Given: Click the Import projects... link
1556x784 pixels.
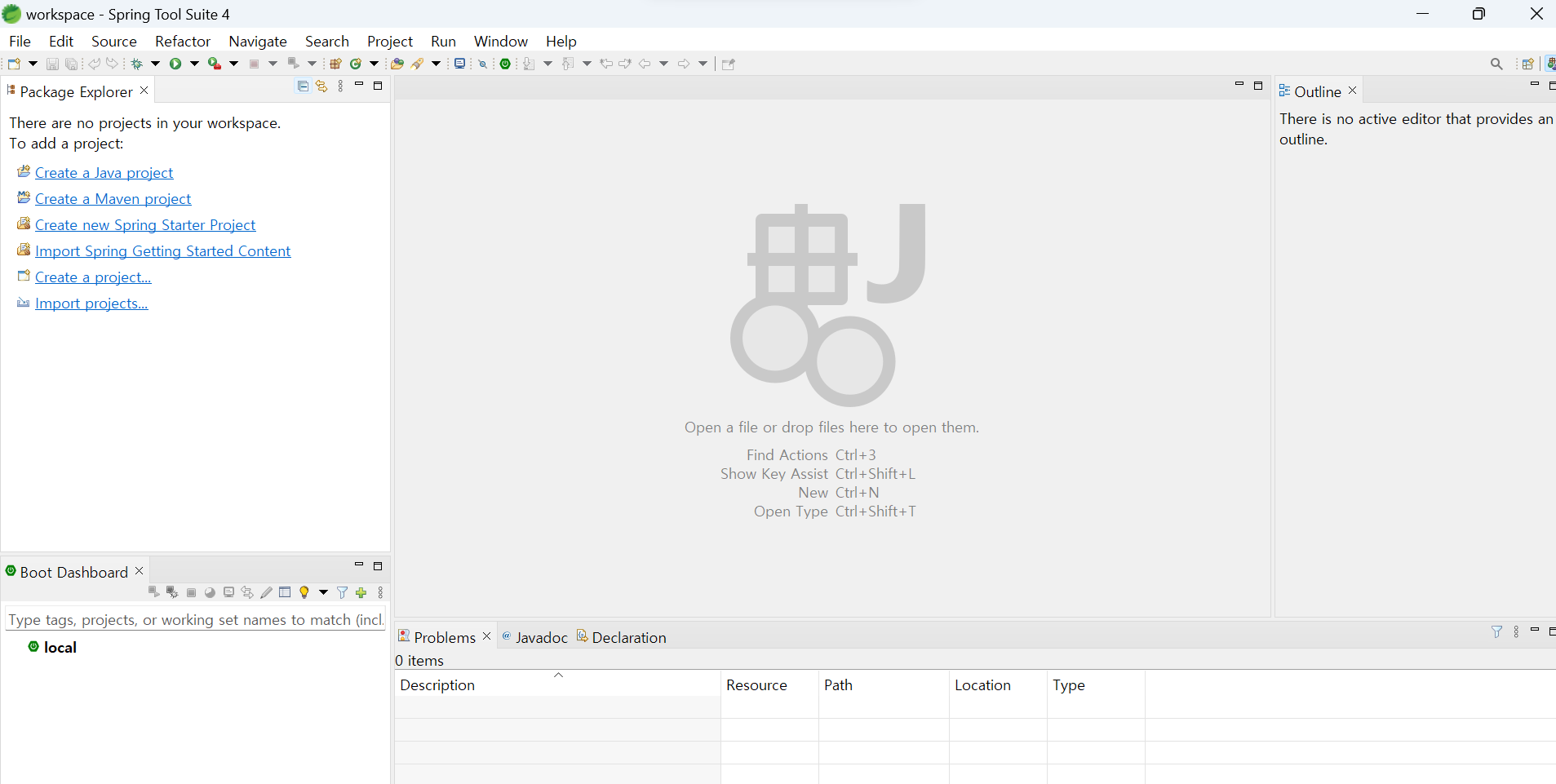Looking at the screenshot, I should pos(91,303).
